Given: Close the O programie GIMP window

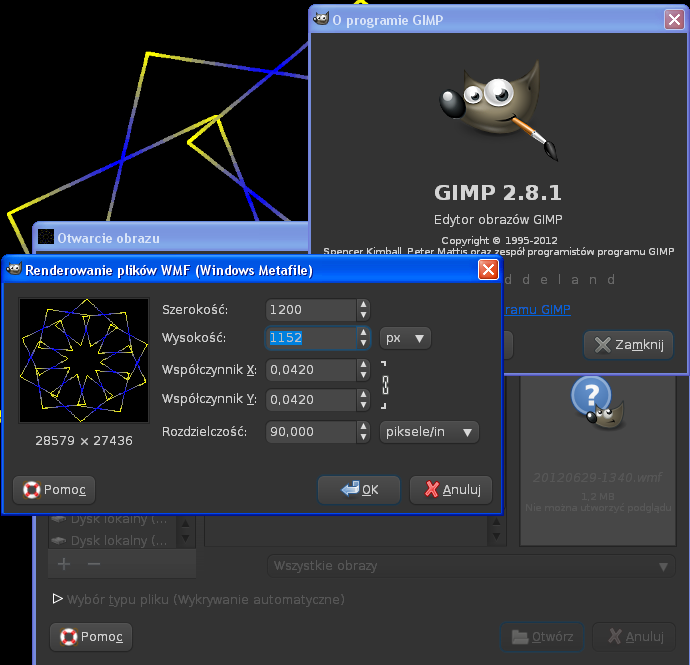Looking at the screenshot, I should (x=674, y=19).
